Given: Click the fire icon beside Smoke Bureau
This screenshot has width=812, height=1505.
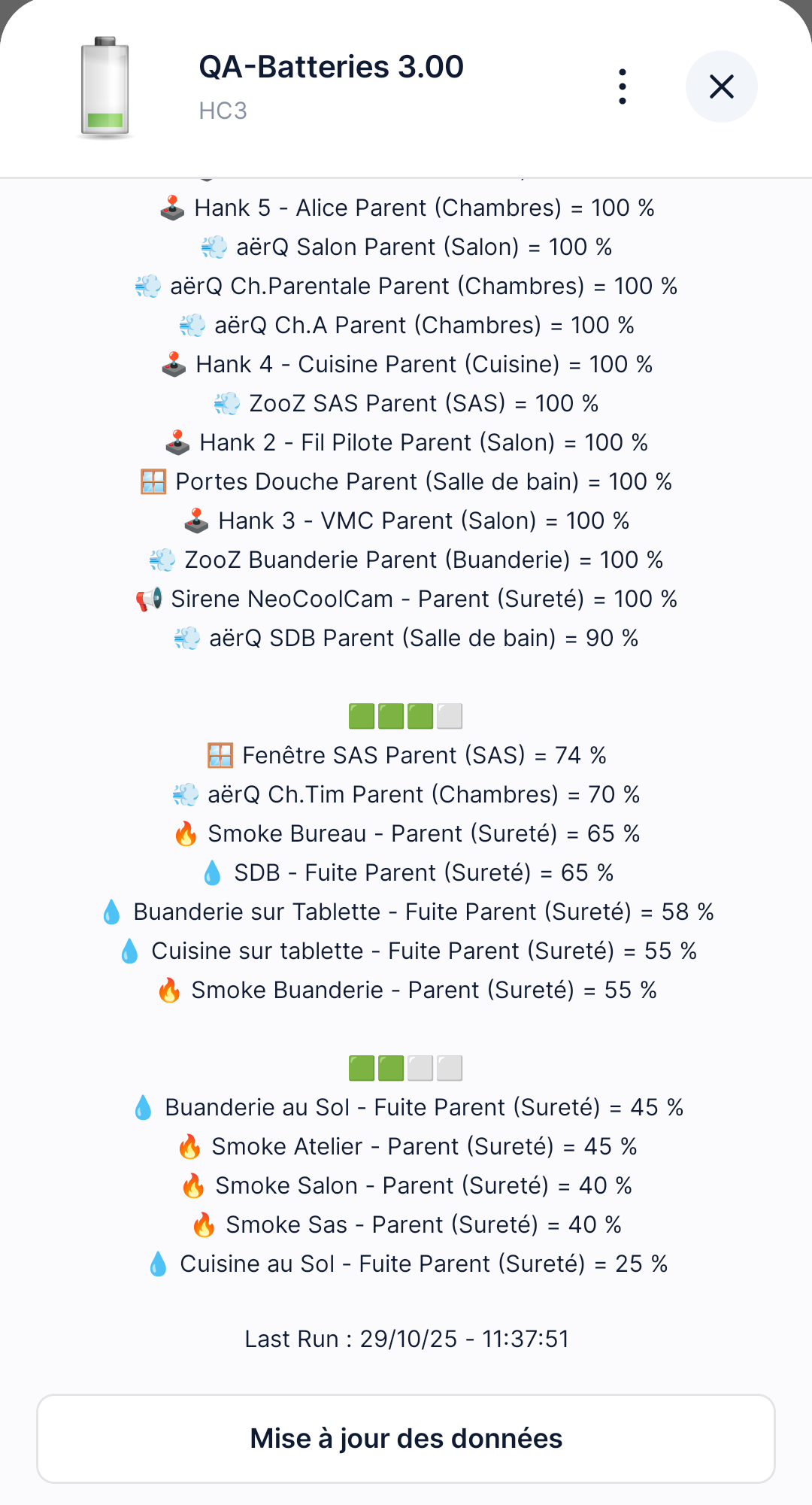Looking at the screenshot, I should click(x=186, y=834).
